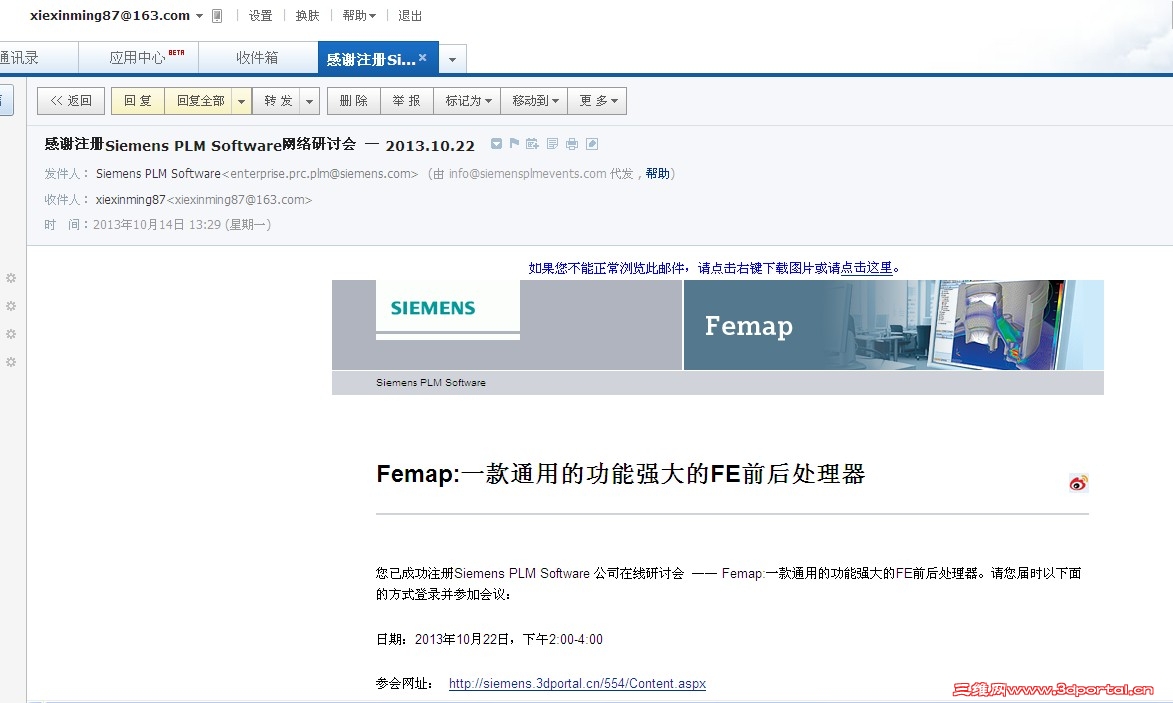Open 设置 from the top menu
The height and width of the screenshot is (703, 1173).
pyautogui.click(x=260, y=16)
